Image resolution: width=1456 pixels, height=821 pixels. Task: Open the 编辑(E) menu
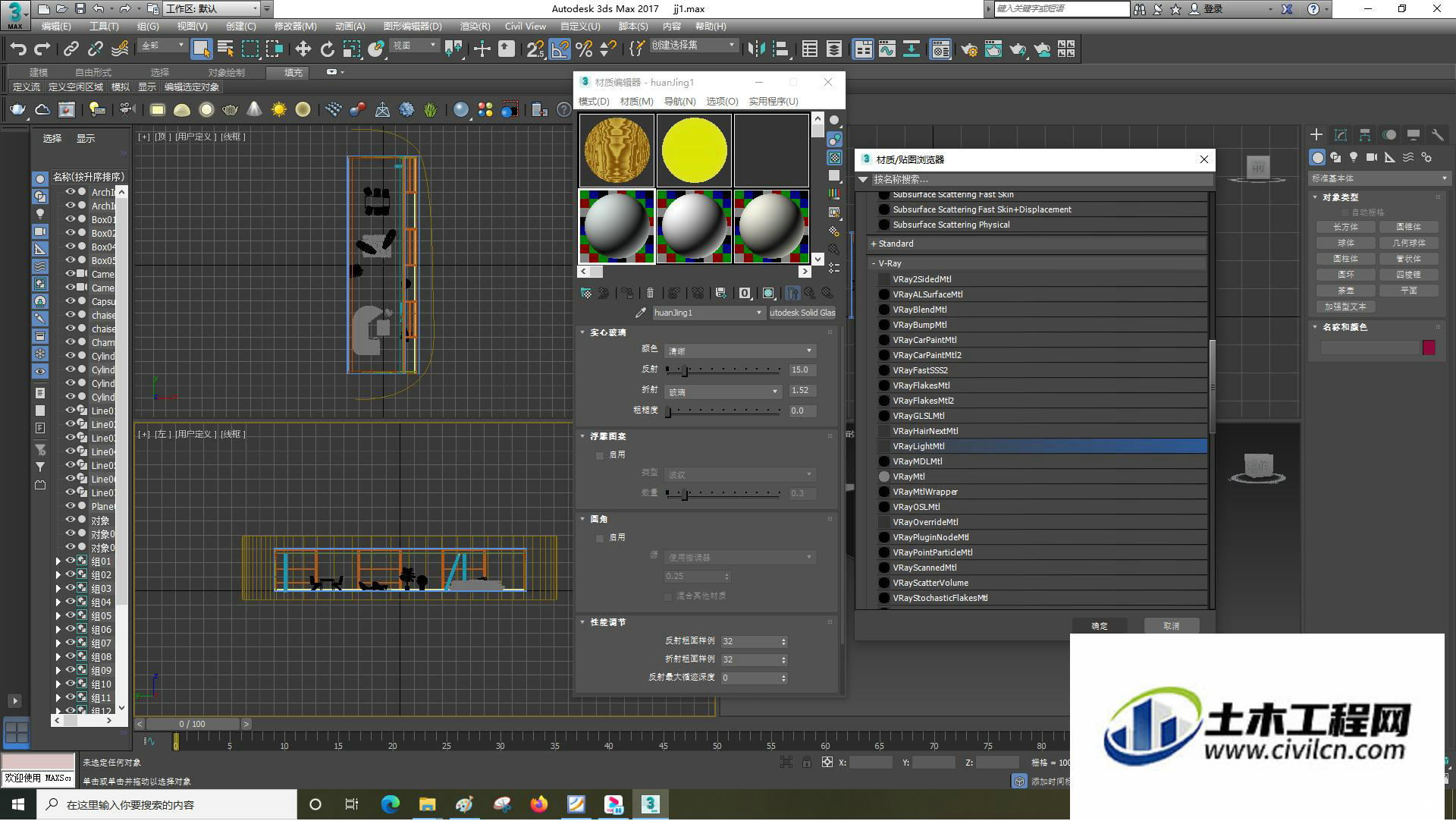56,26
